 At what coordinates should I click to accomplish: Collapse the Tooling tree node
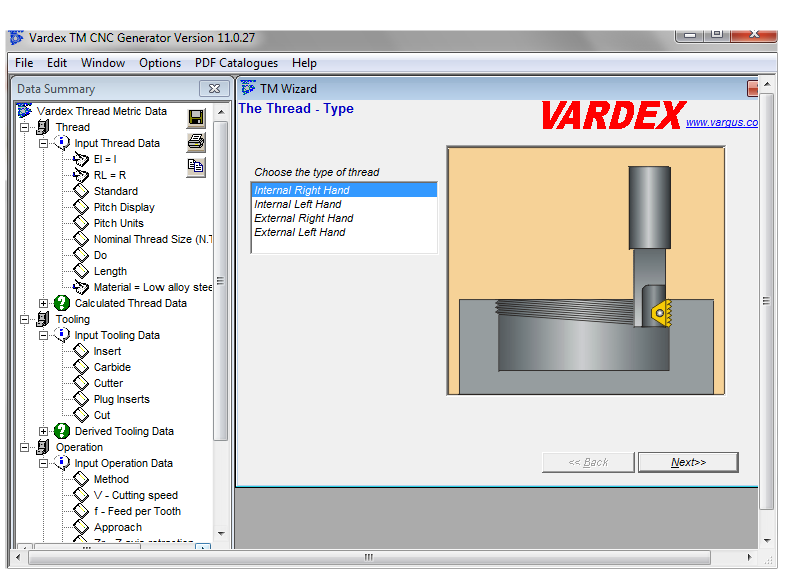point(25,319)
